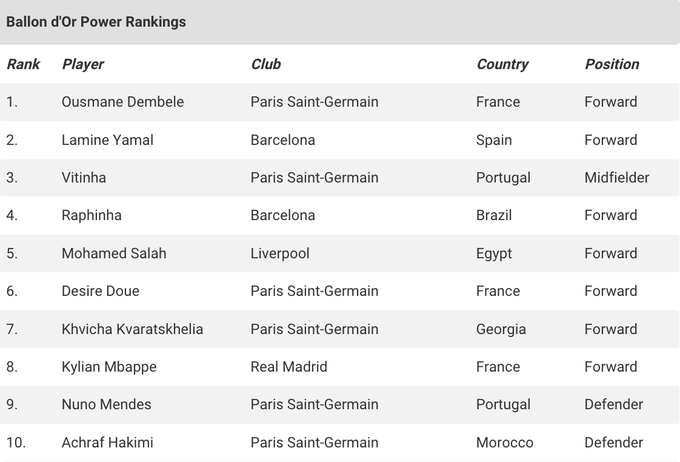Image resolution: width=680 pixels, height=462 pixels.
Task: Click Mohamed Salah in the table
Action: pyautogui.click(x=114, y=253)
